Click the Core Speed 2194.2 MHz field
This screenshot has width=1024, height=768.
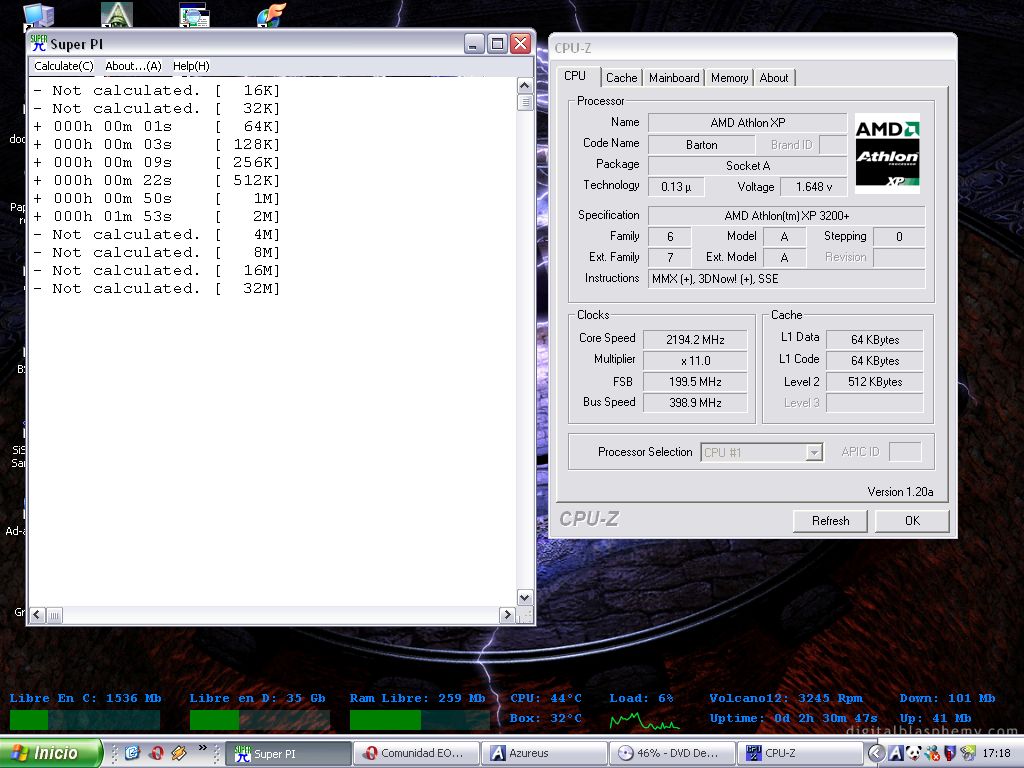click(x=695, y=340)
